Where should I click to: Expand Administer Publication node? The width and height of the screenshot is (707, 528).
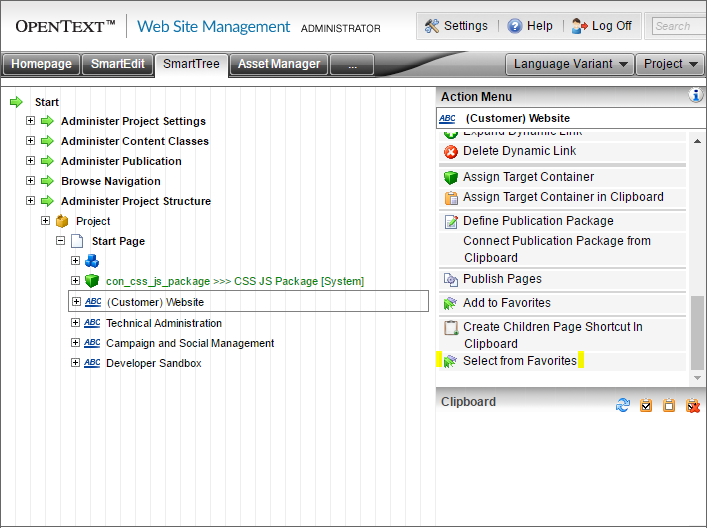click(x=30, y=160)
